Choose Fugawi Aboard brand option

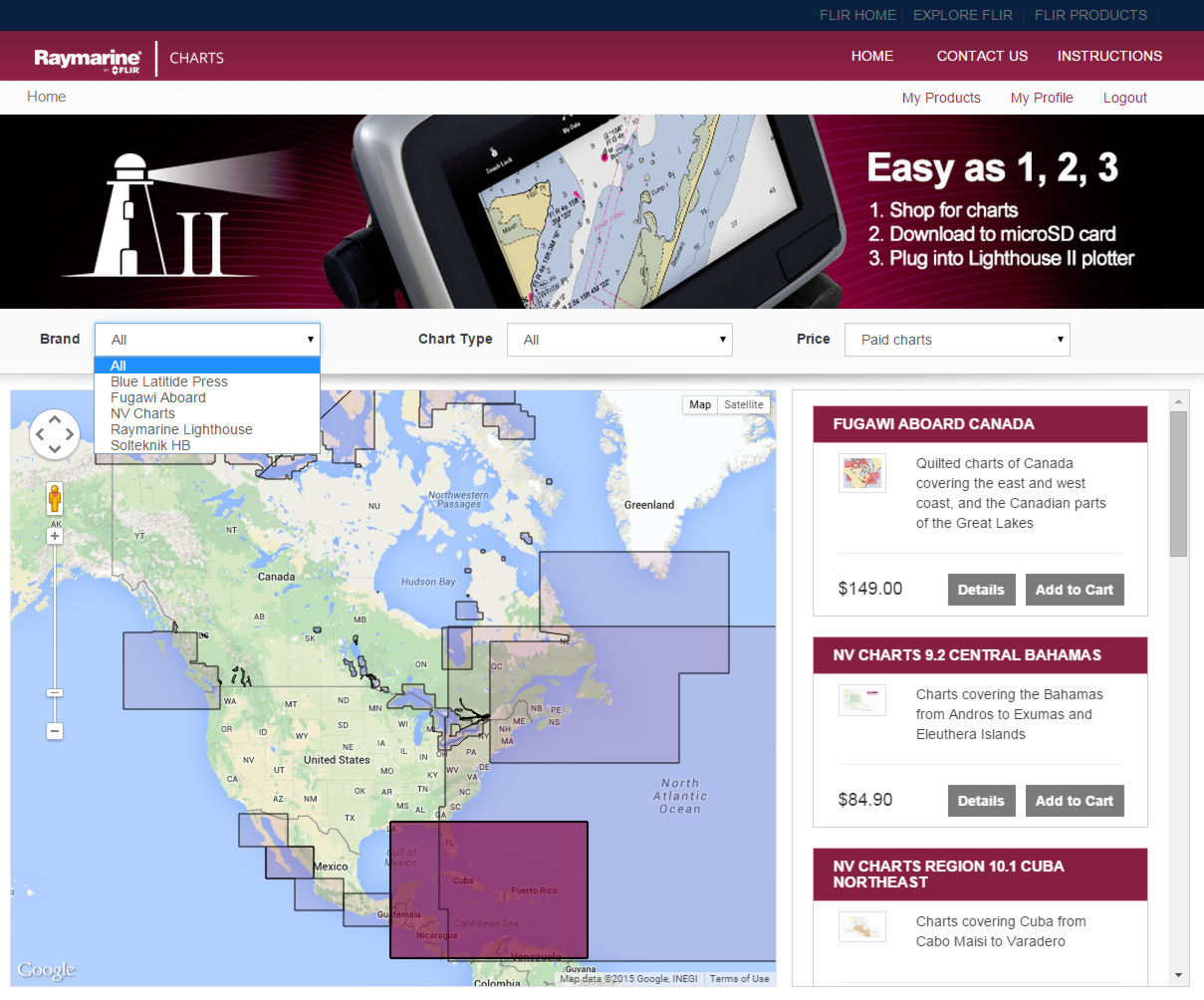pyautogui.click(x=207, y=397)
